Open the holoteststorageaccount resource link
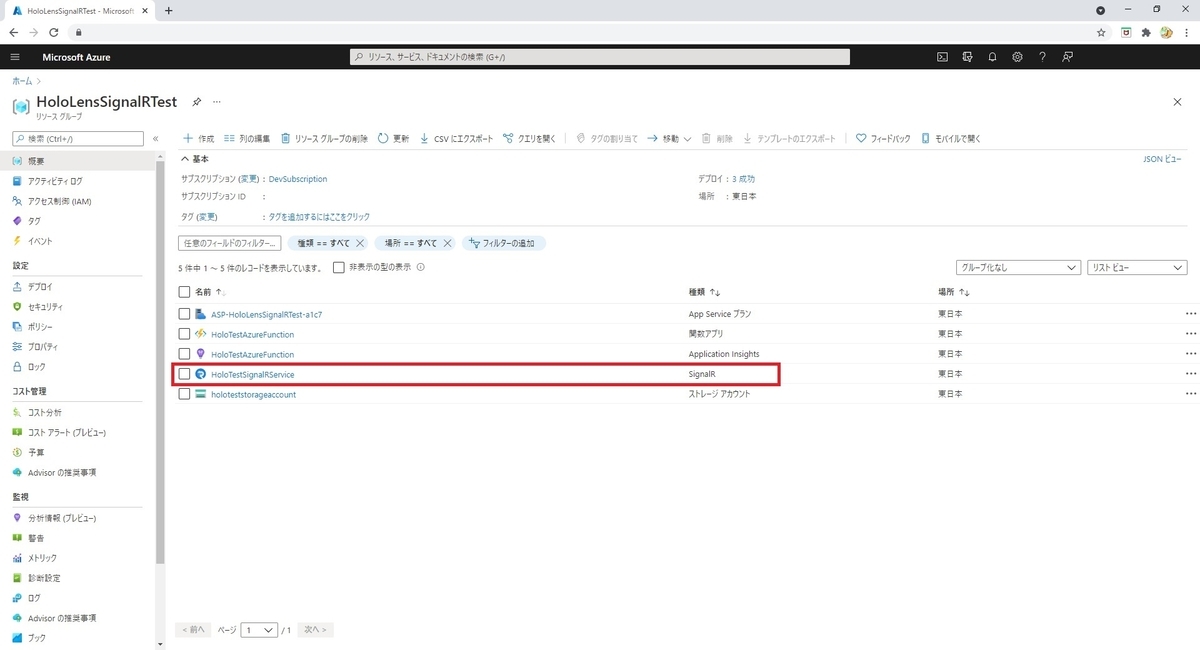Viewport: 1200px width, 650px height. [253, 394]
